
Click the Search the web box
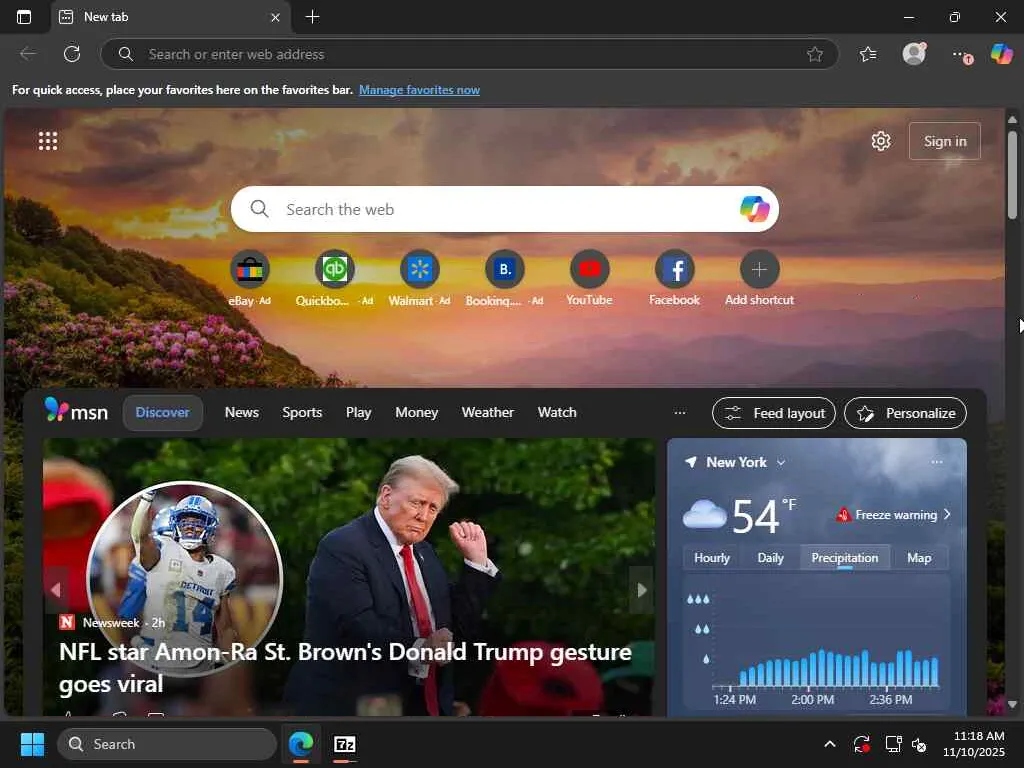(504, 209)
